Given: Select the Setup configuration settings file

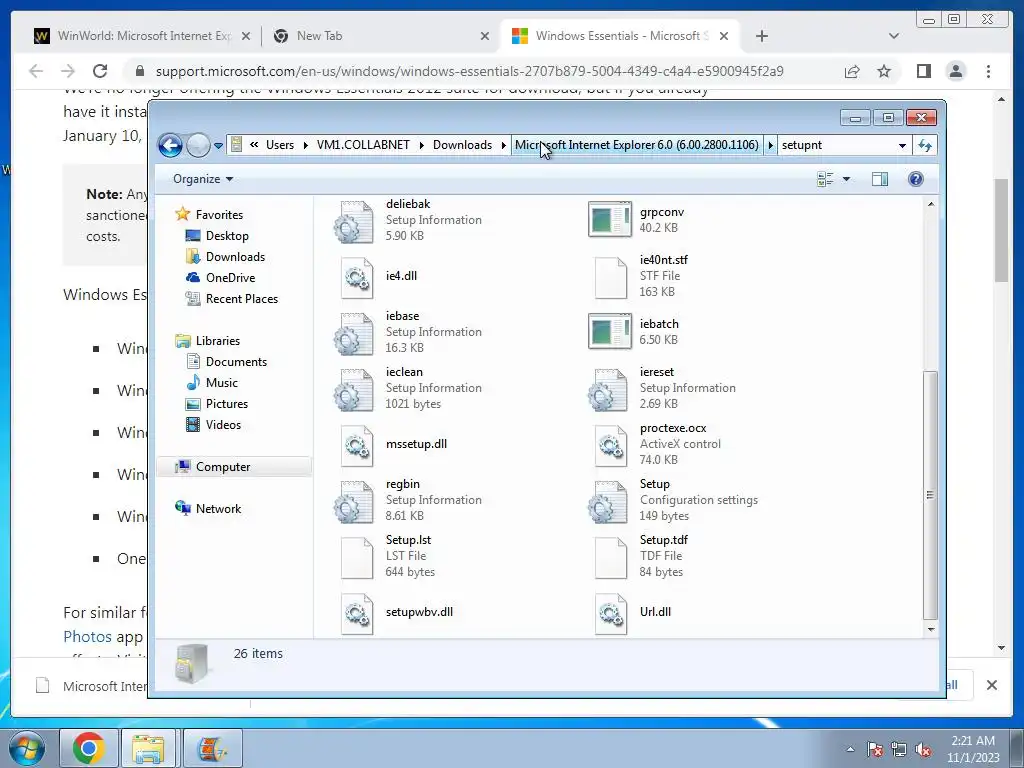Looking at the screenshot, I should pos(673,500).
